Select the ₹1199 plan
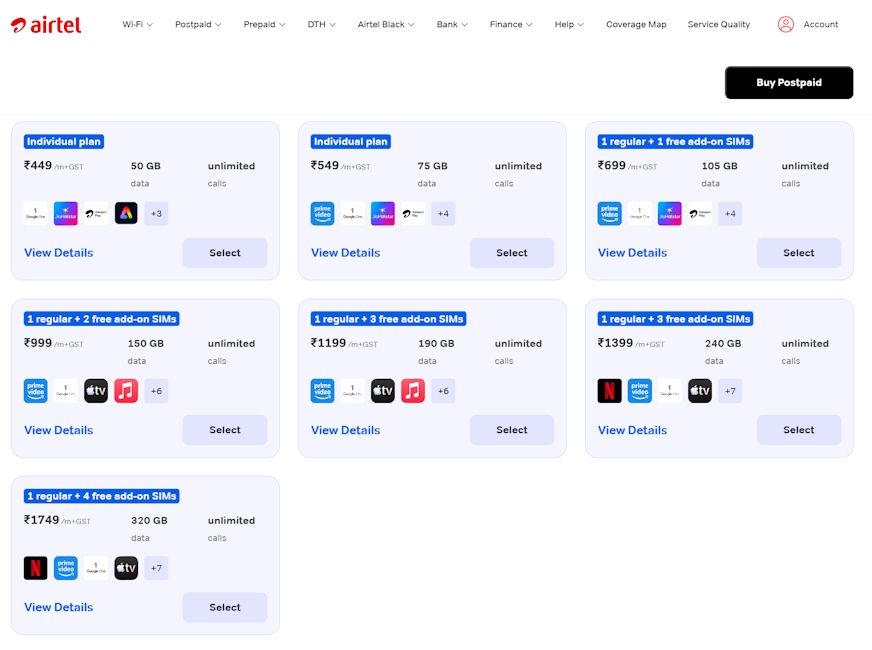 point(511,430)
